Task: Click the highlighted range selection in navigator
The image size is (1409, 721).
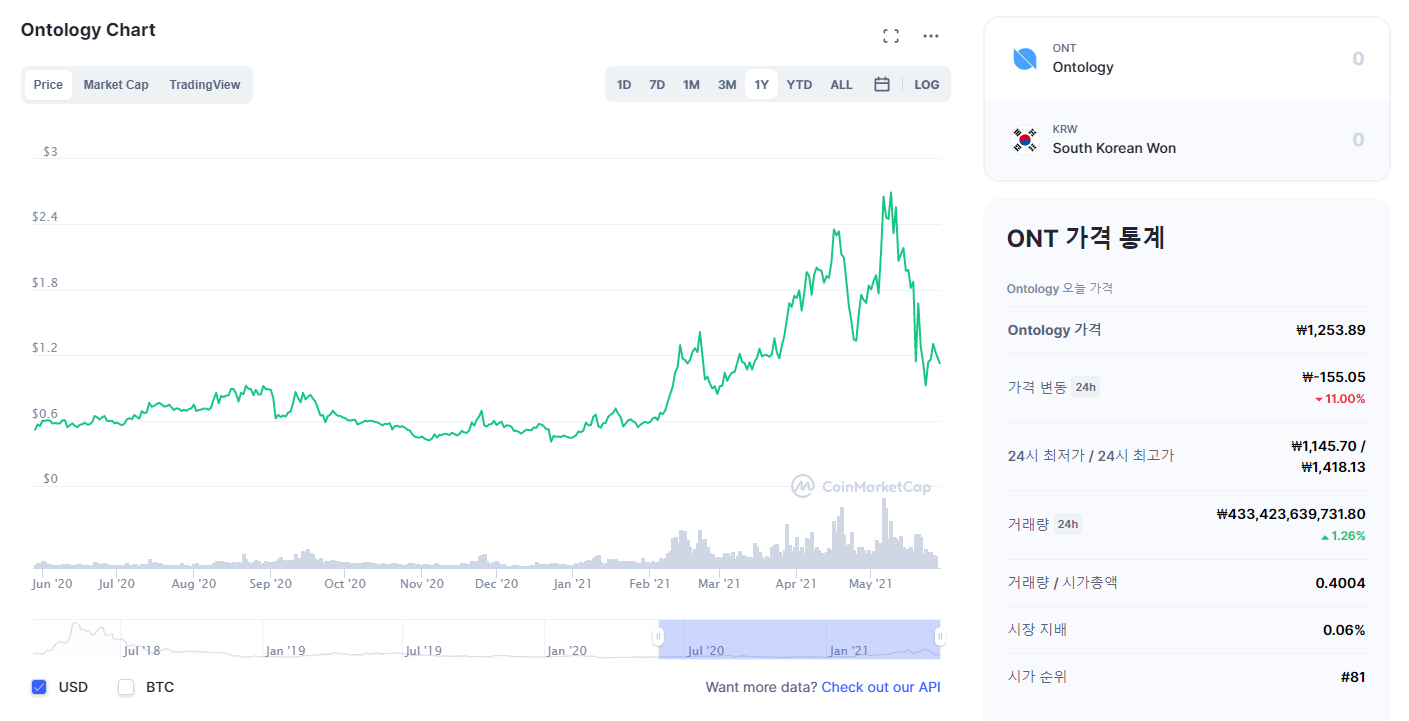Action: (799, 638)
